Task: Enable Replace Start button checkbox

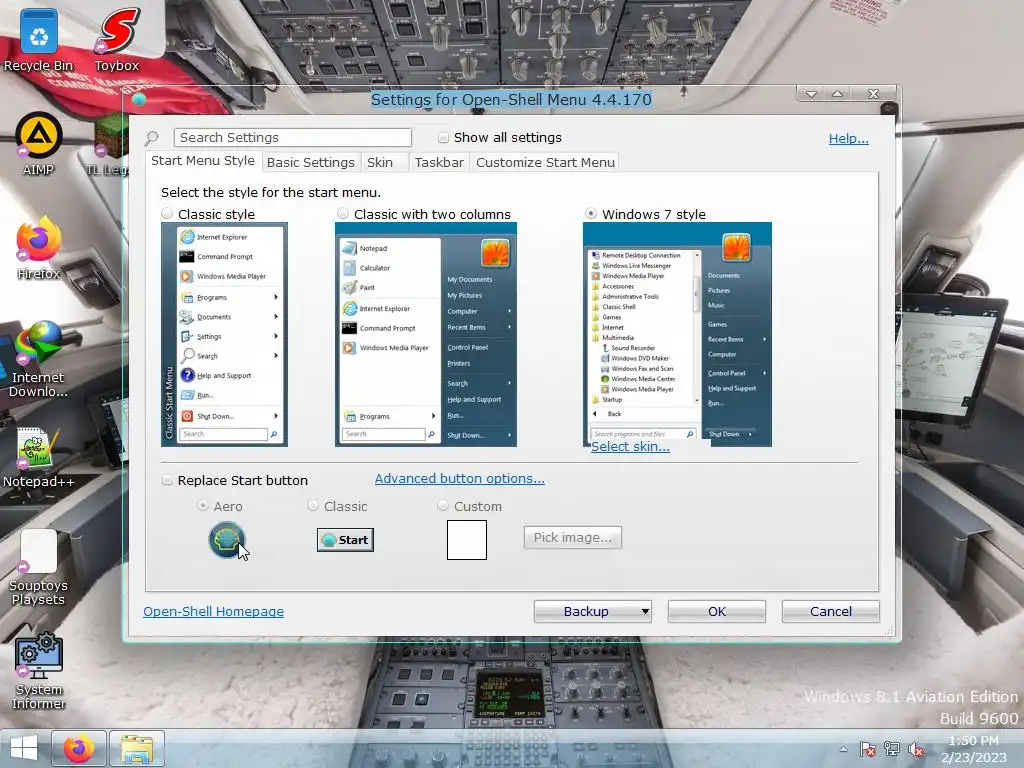Action: (x=167, y=481)
